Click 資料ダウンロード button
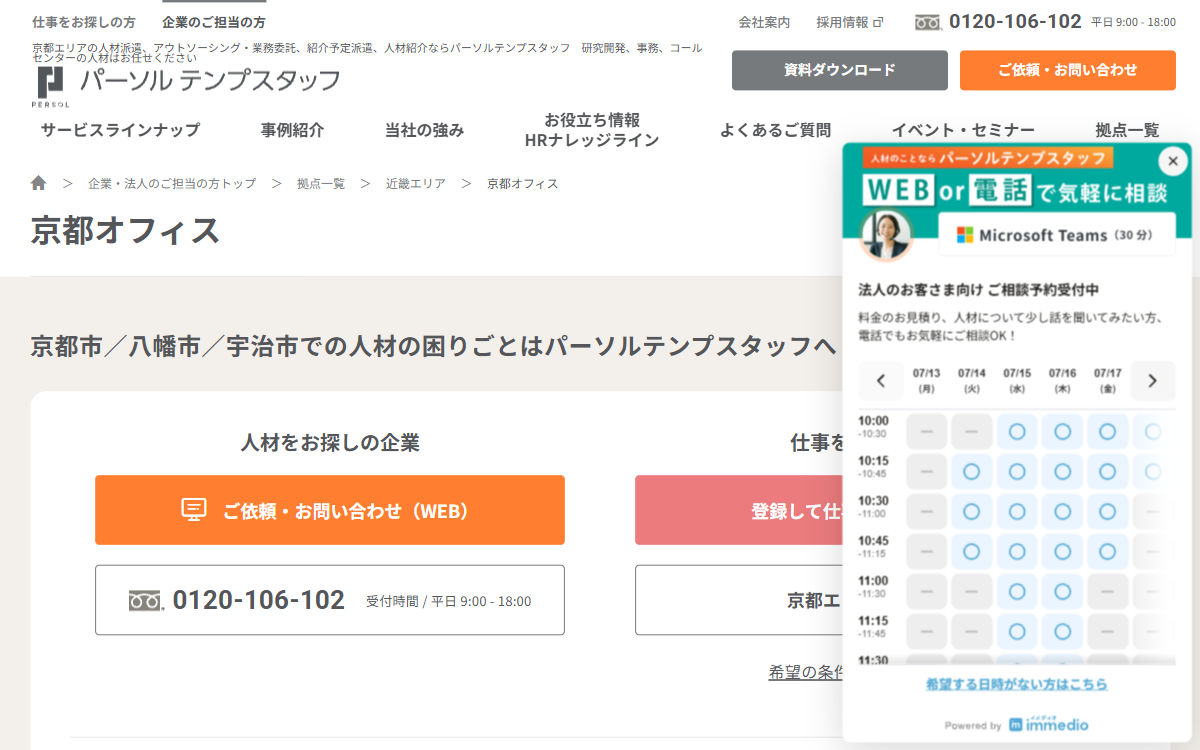Image resolution: width=1200 pixels, height=750 pixels. (x=840, y=70)
